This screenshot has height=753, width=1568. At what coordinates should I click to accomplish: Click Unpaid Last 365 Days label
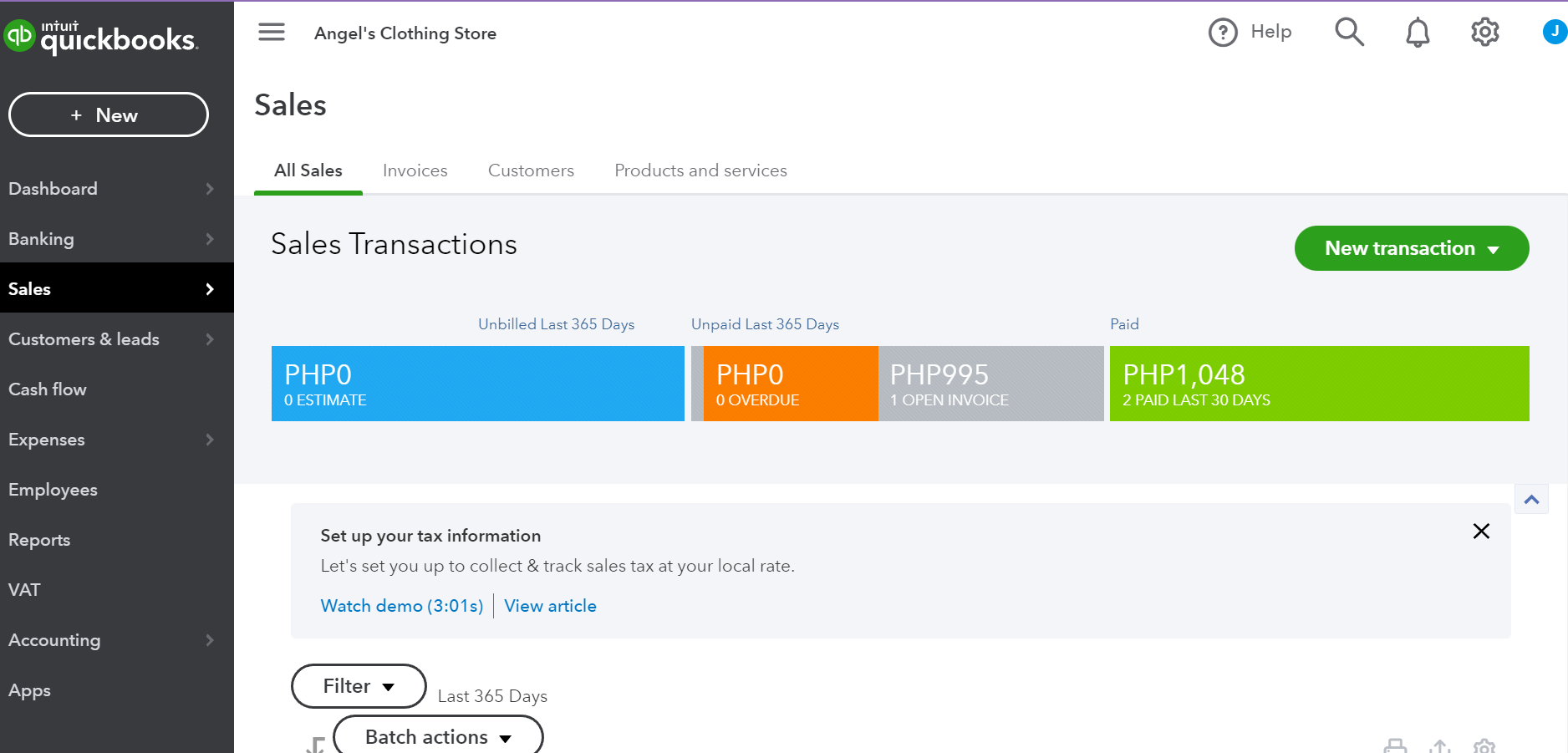point(765,324)
